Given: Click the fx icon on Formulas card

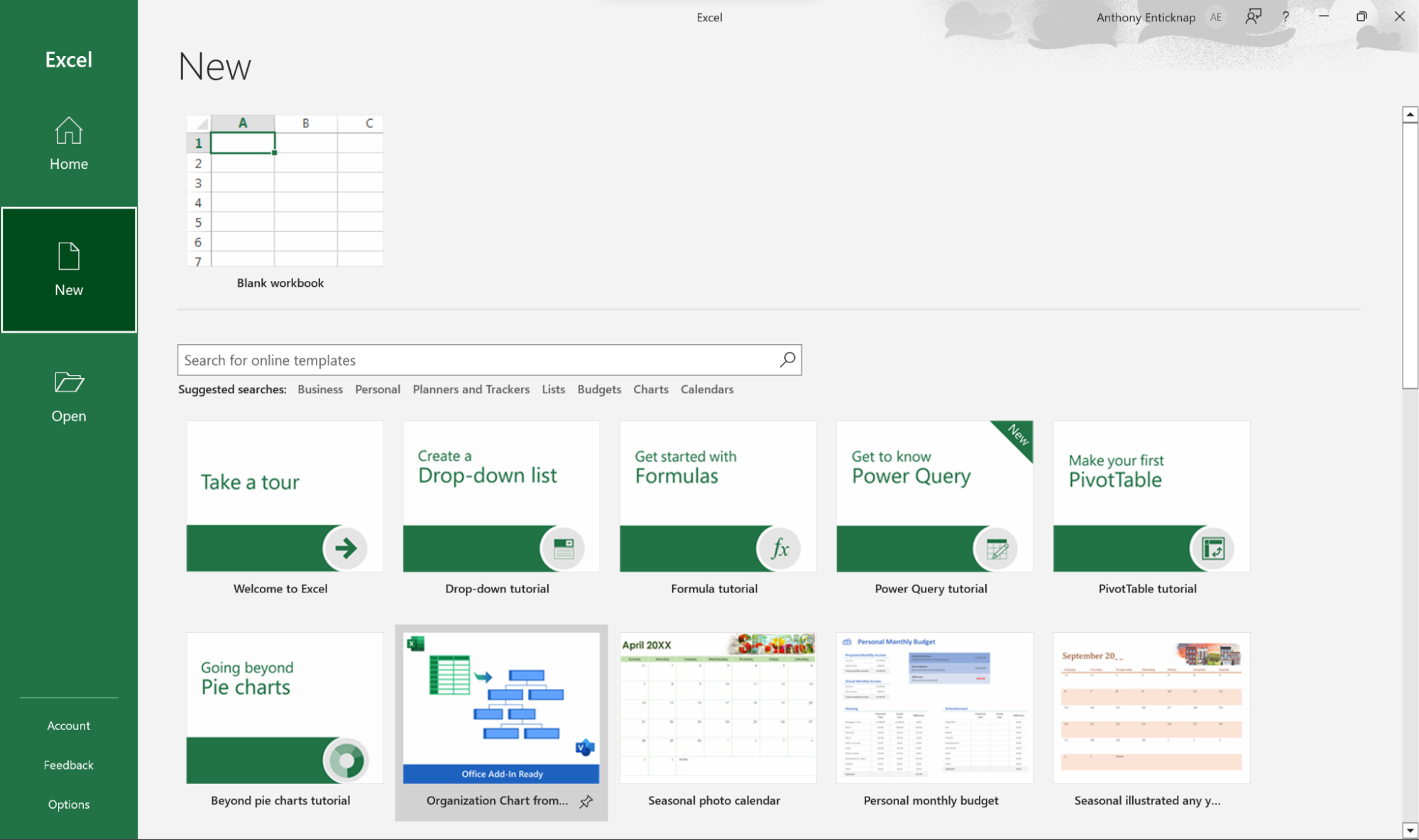Looking at the screenshot, I should [x=779, y=548].
